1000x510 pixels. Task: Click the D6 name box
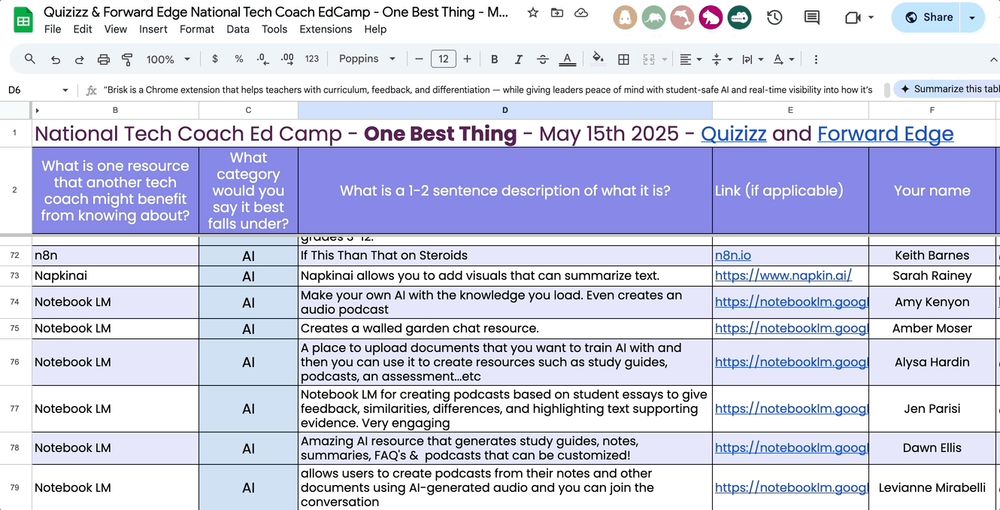[32, 91]
